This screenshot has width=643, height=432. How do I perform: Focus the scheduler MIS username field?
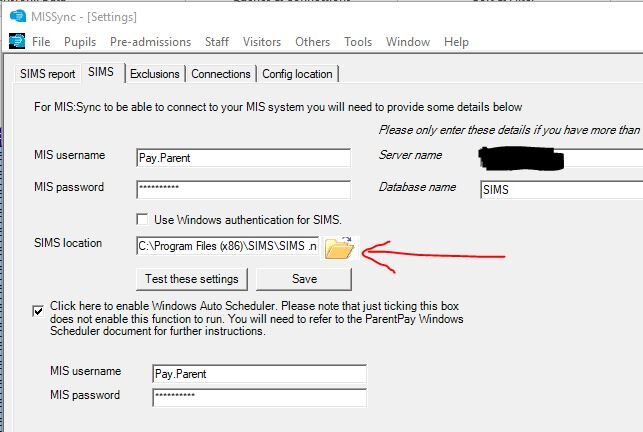click(x=259, y=374)
